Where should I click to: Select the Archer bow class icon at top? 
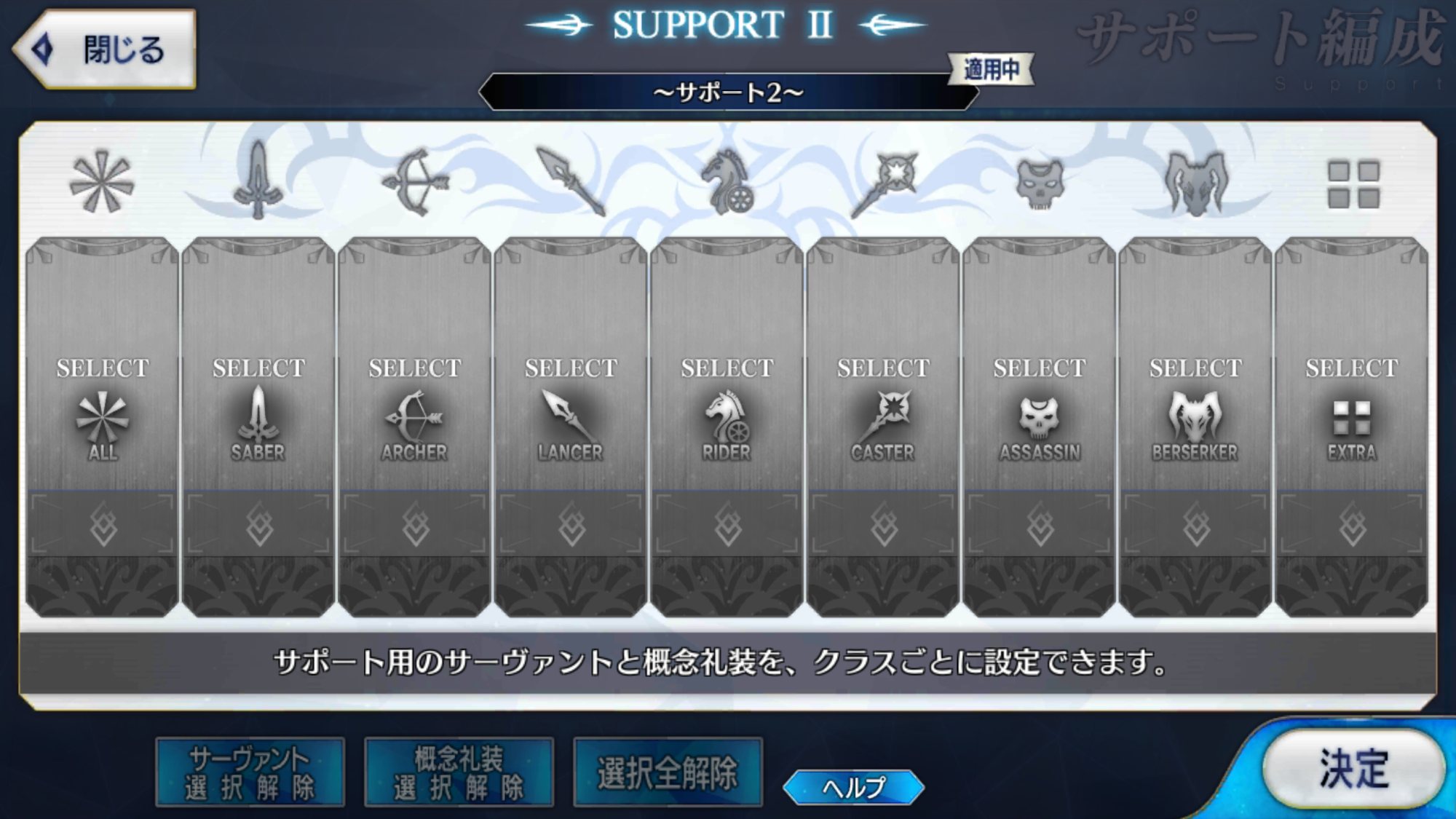[x=415, y=182]
